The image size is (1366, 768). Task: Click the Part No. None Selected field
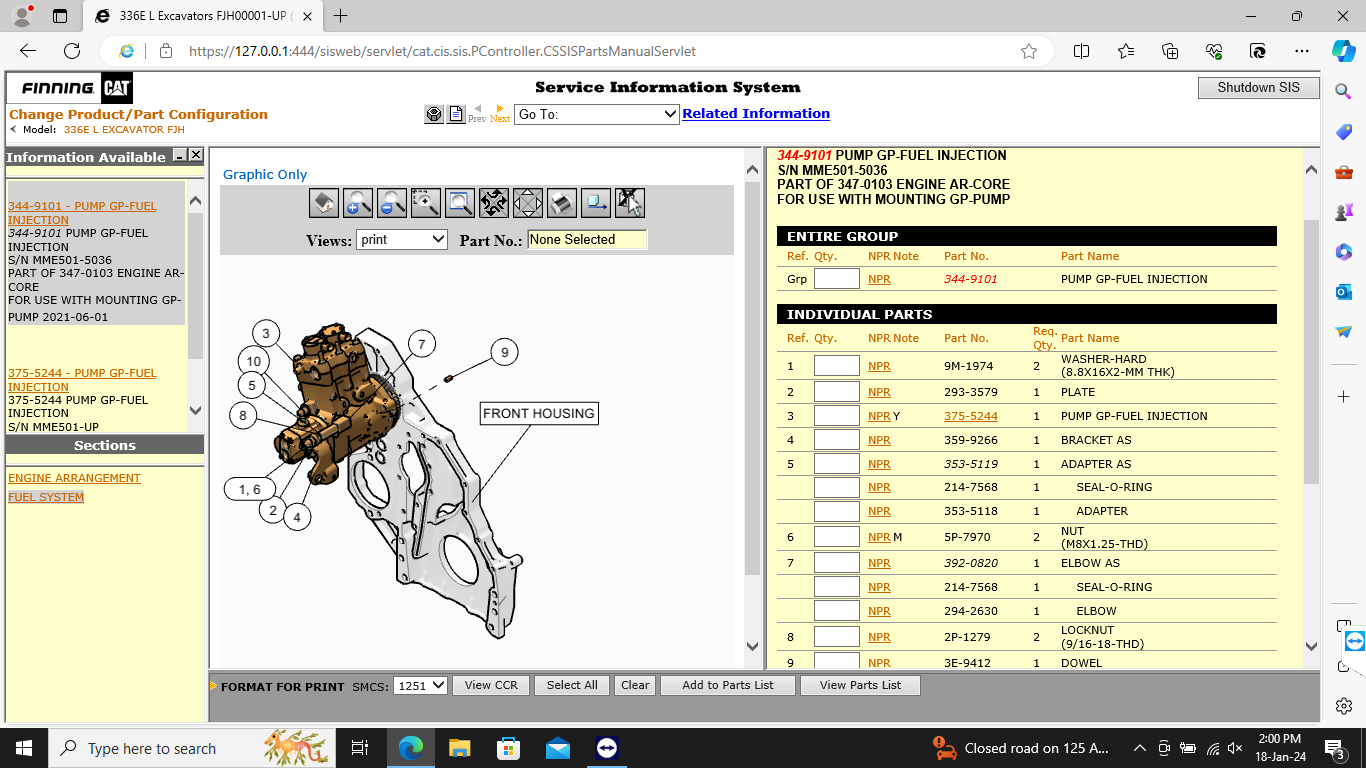[587, 240]
